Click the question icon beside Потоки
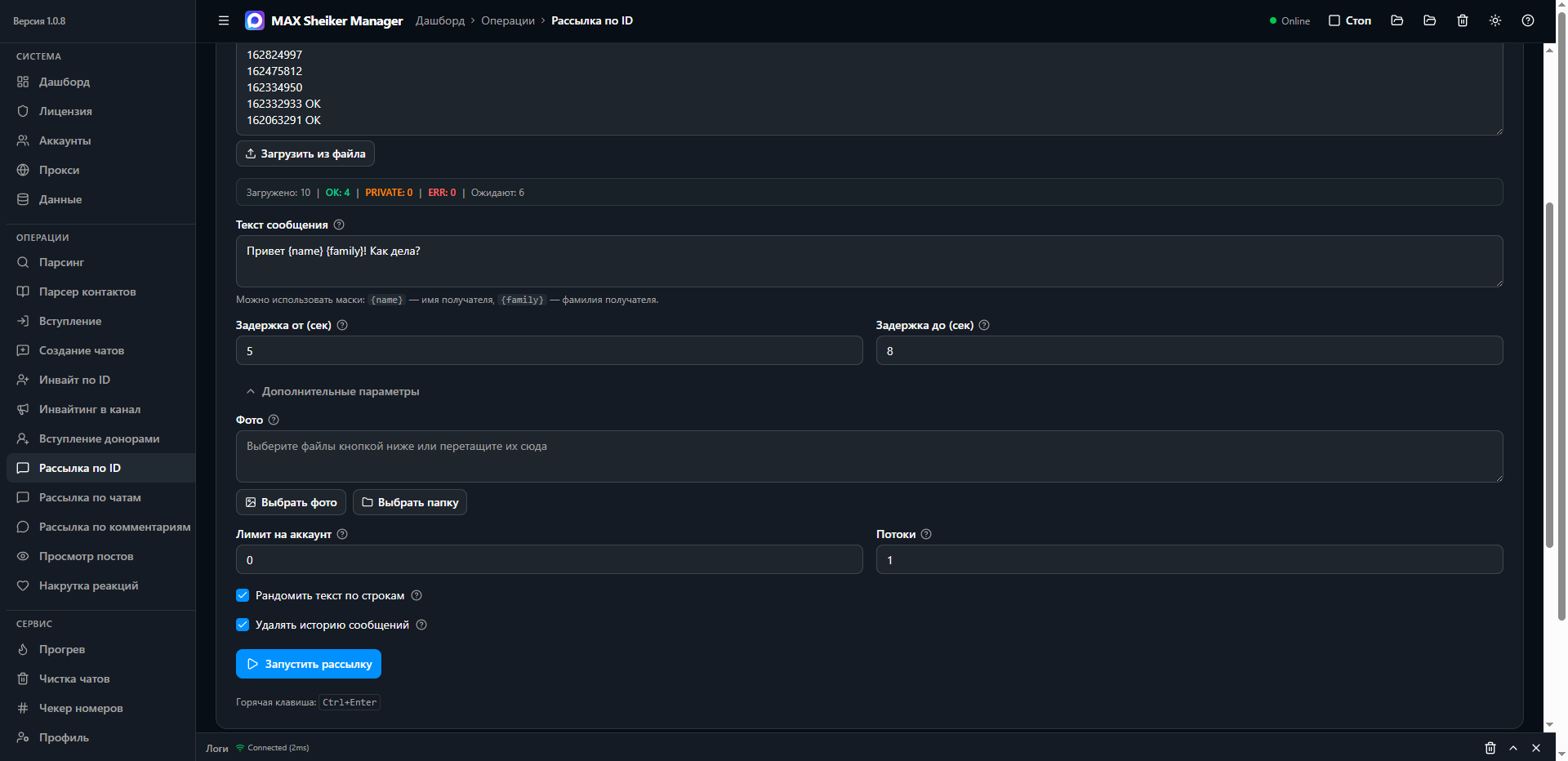 [926, 534]
